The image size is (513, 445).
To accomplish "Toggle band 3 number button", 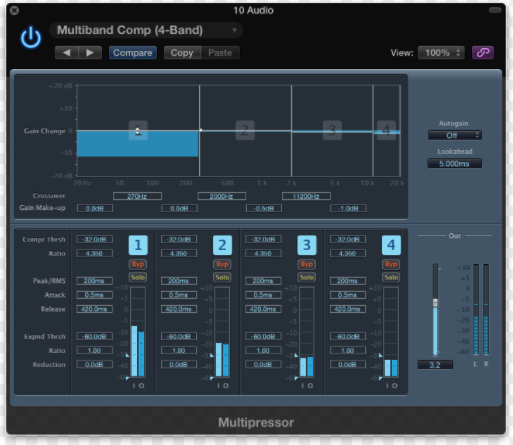I will click(x=307, y=245).
